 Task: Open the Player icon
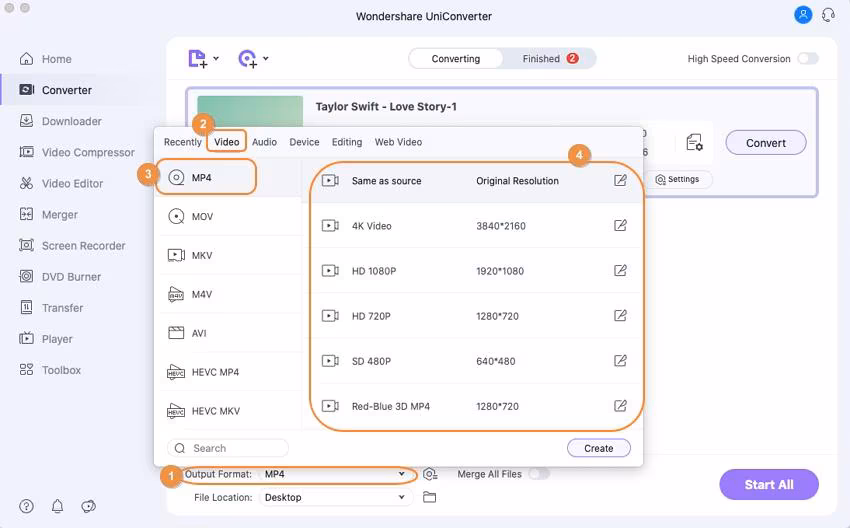(x=26, y=338)
